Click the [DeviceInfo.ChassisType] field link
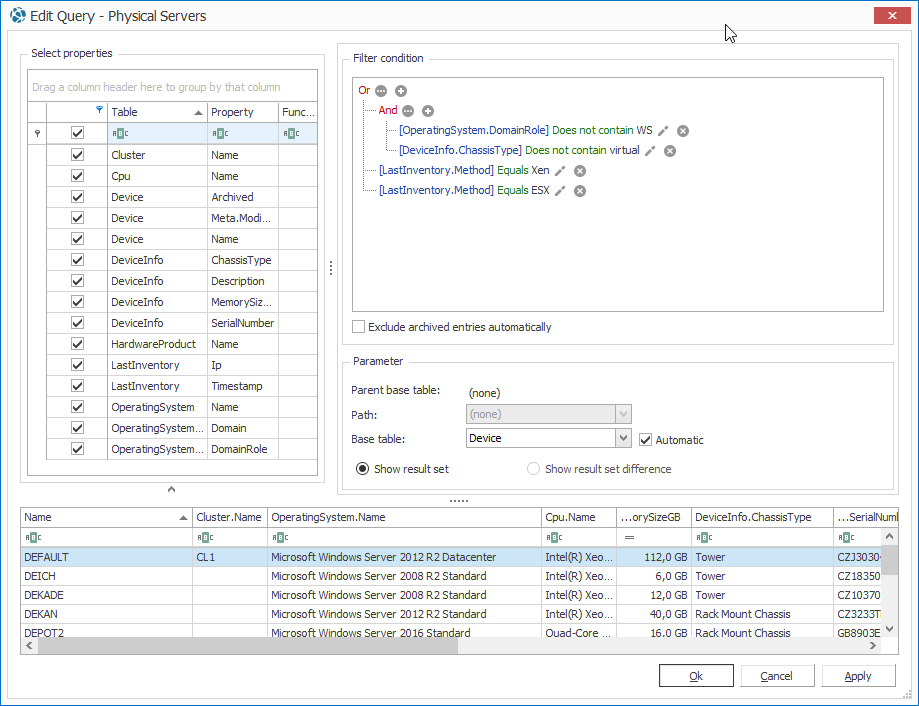 coord(460,150)
